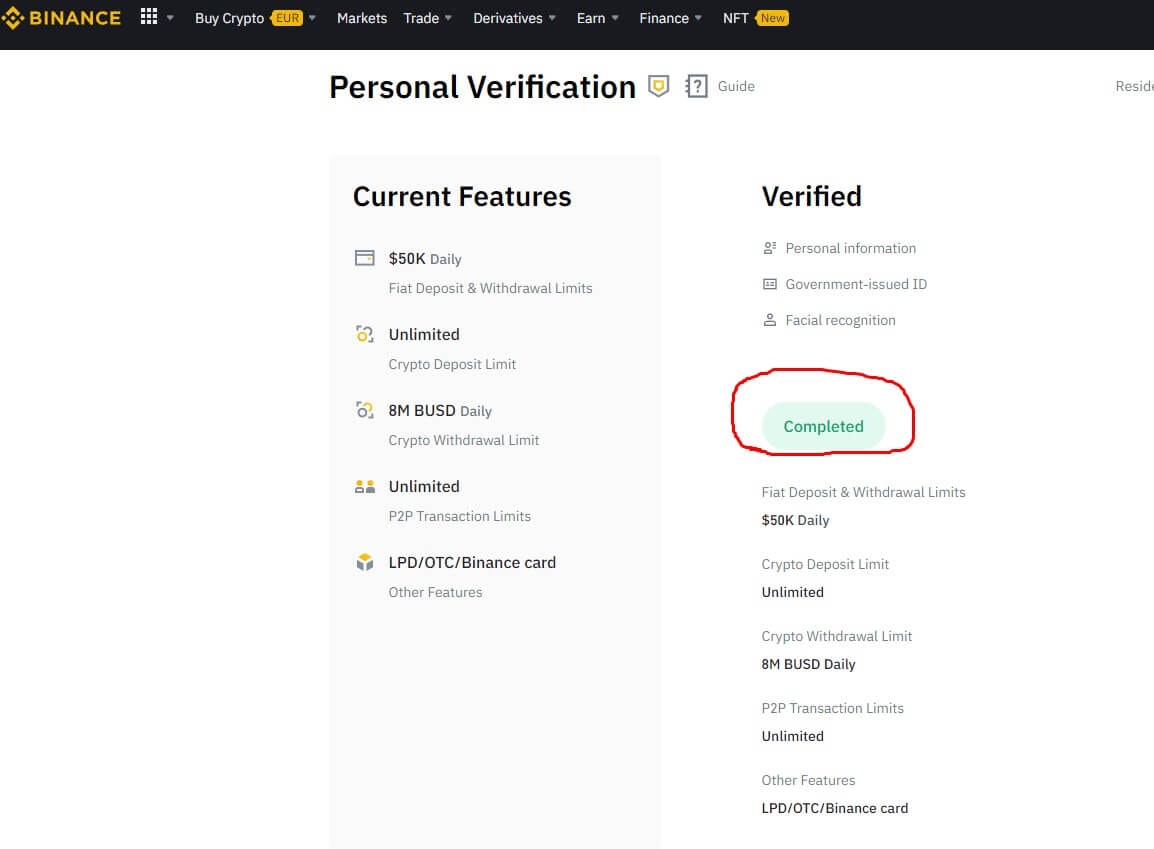Viewport: 1154px width, 849px height.
Task: Click the 'Personal Verification' page title
Action: (x=482, y=87)
